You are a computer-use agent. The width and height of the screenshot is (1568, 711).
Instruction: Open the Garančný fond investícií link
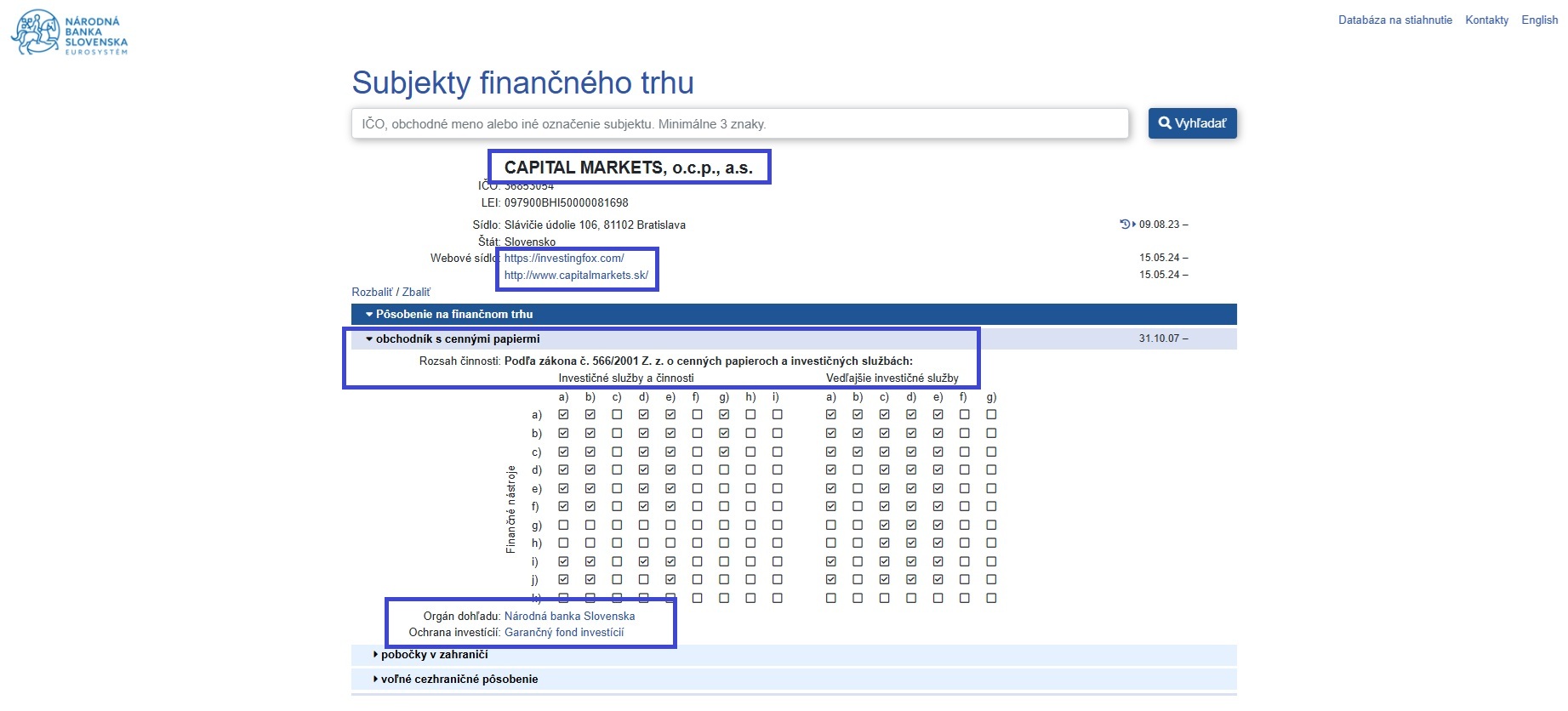[564, 633]
